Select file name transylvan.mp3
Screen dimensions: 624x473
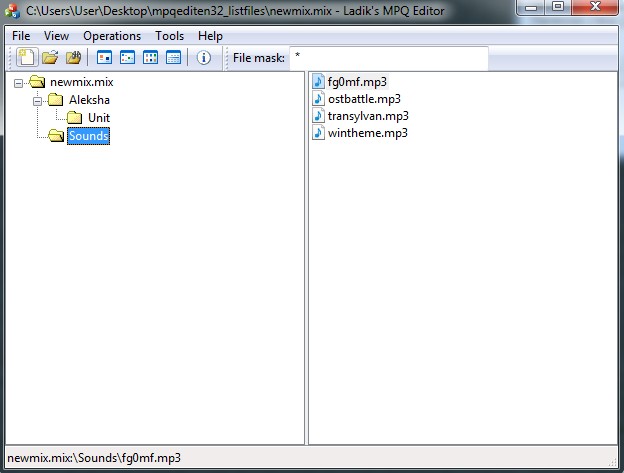(x=368, y=116)
